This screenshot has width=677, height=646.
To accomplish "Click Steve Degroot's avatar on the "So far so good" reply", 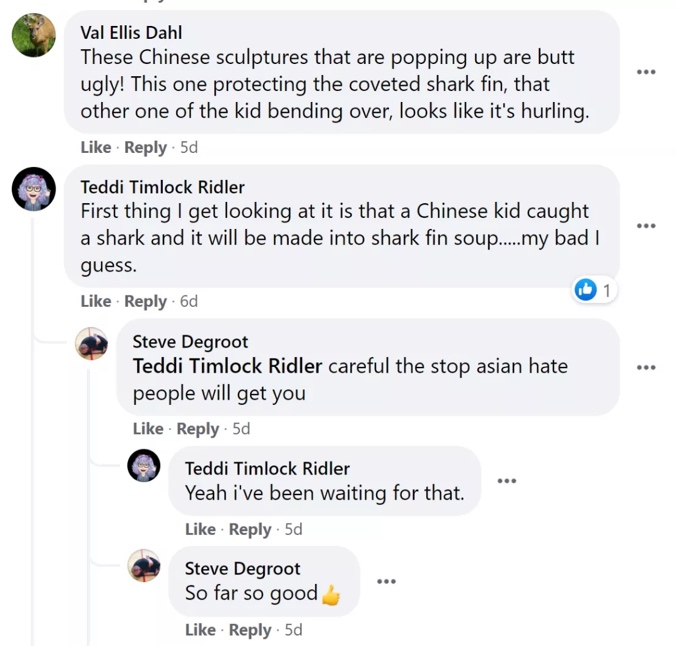I will 144,567.
